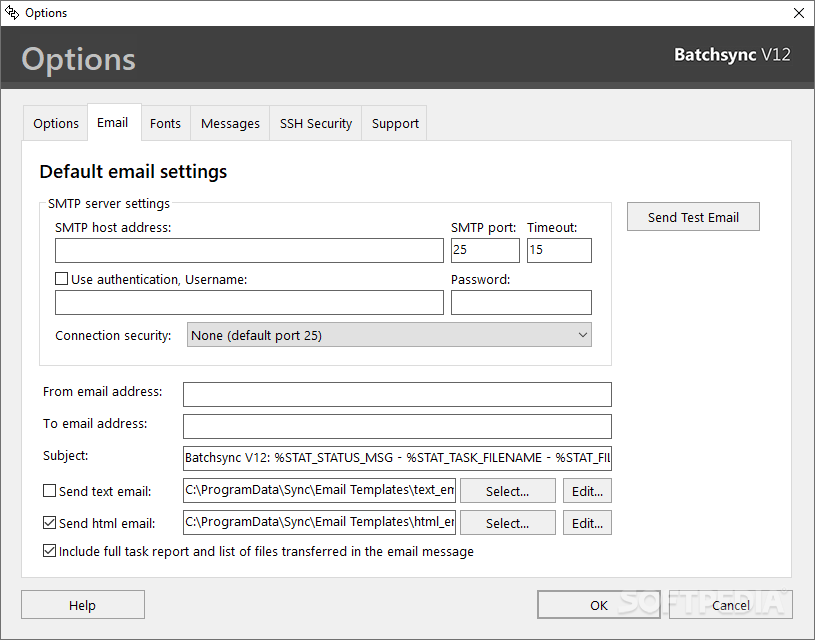Click the Username input field
This screenshot has height=640, width=815.
click(x=249, y=303)
